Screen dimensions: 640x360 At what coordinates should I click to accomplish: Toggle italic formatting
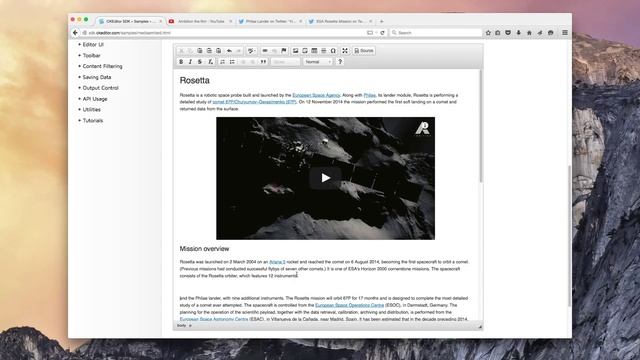190,62
